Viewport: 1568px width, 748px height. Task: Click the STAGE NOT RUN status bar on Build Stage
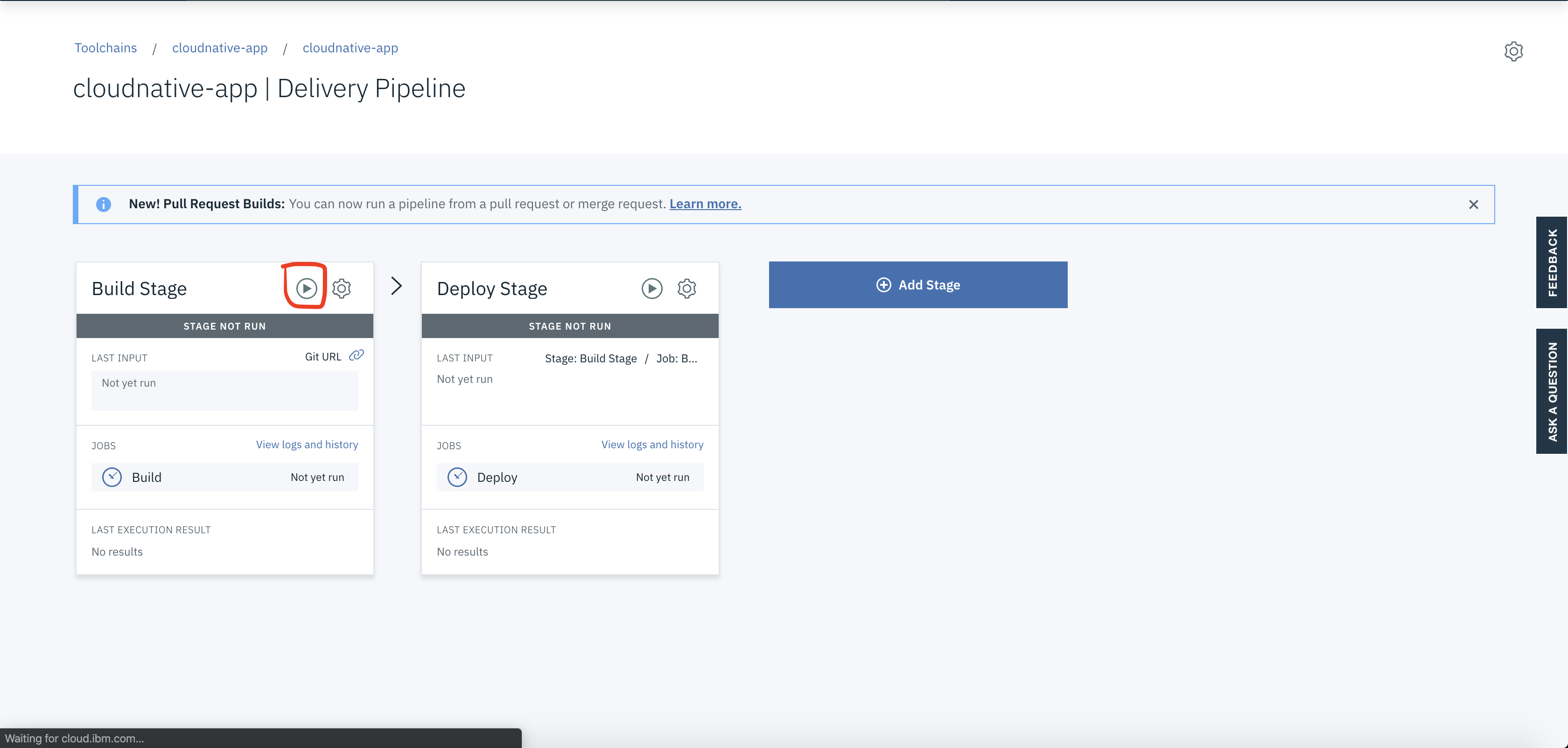225,325
